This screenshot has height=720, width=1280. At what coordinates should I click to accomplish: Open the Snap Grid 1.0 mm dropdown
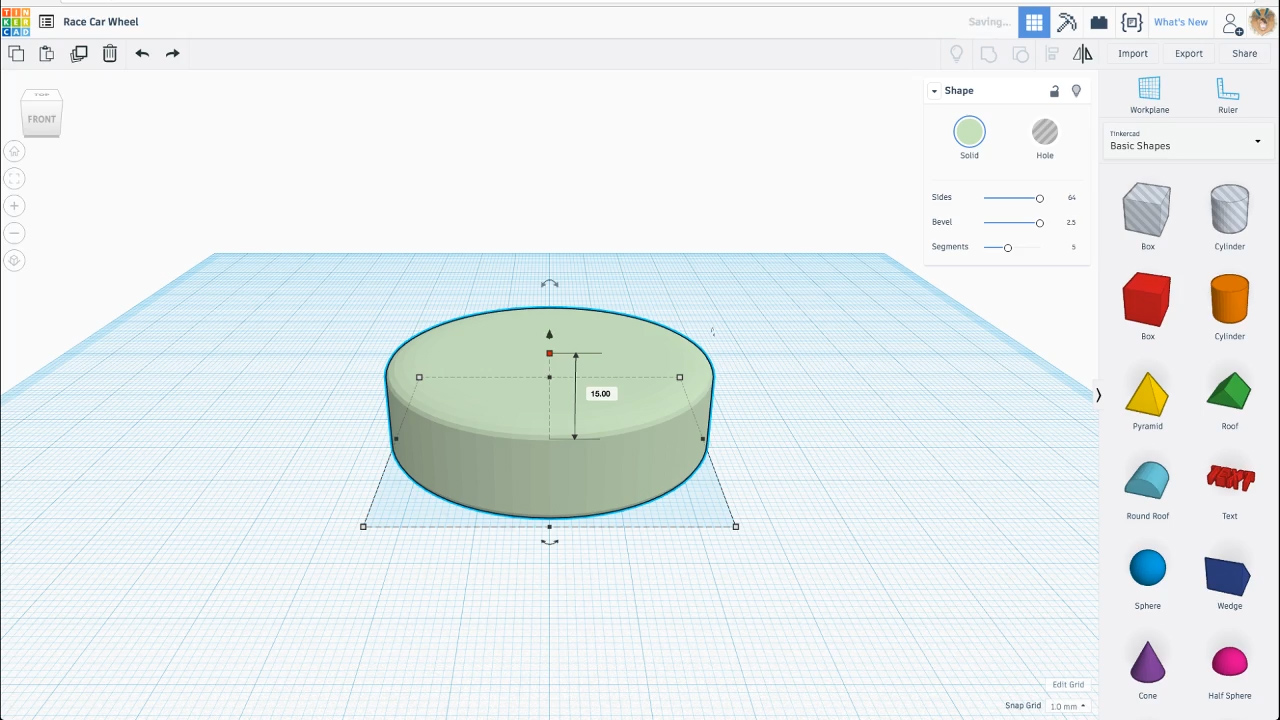(x=1066, y=706)
